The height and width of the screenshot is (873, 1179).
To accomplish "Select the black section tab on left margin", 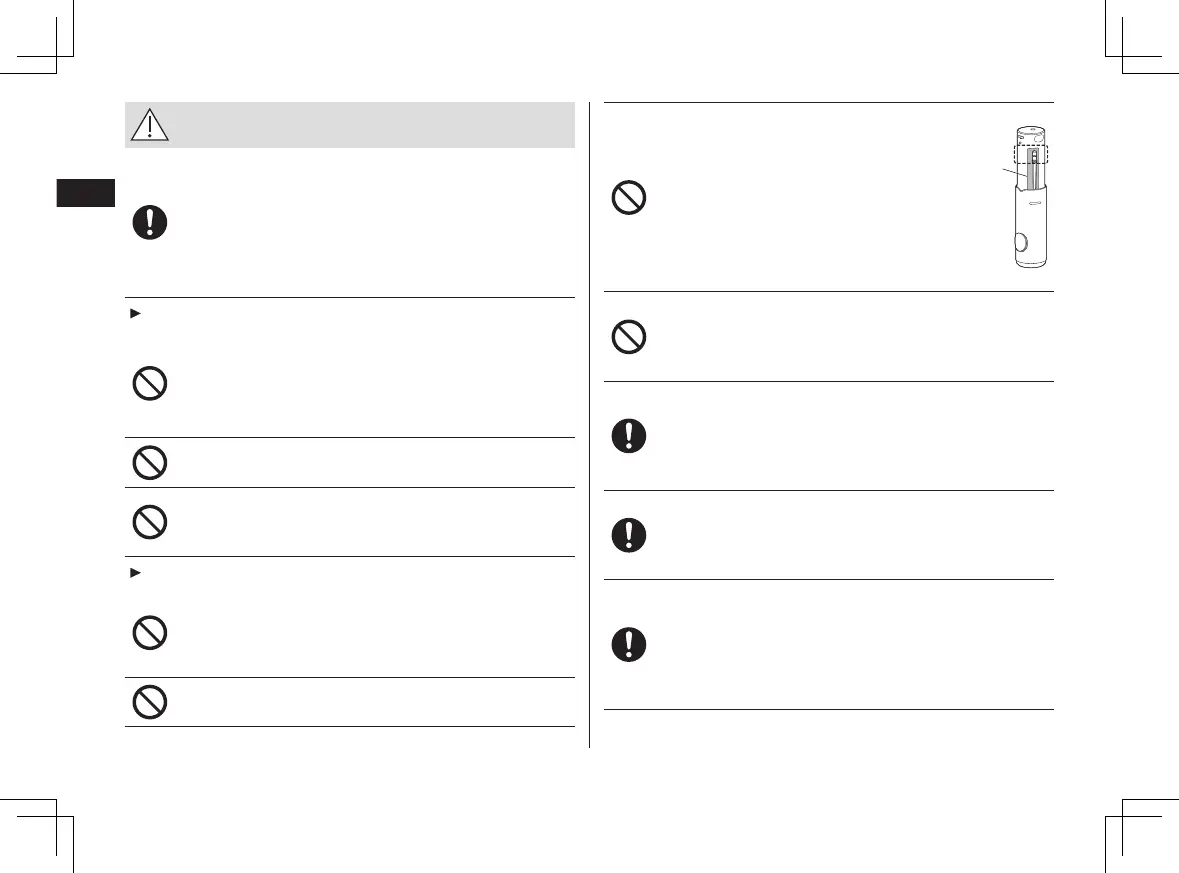I will pyautogui.click(x=86, y=193).
